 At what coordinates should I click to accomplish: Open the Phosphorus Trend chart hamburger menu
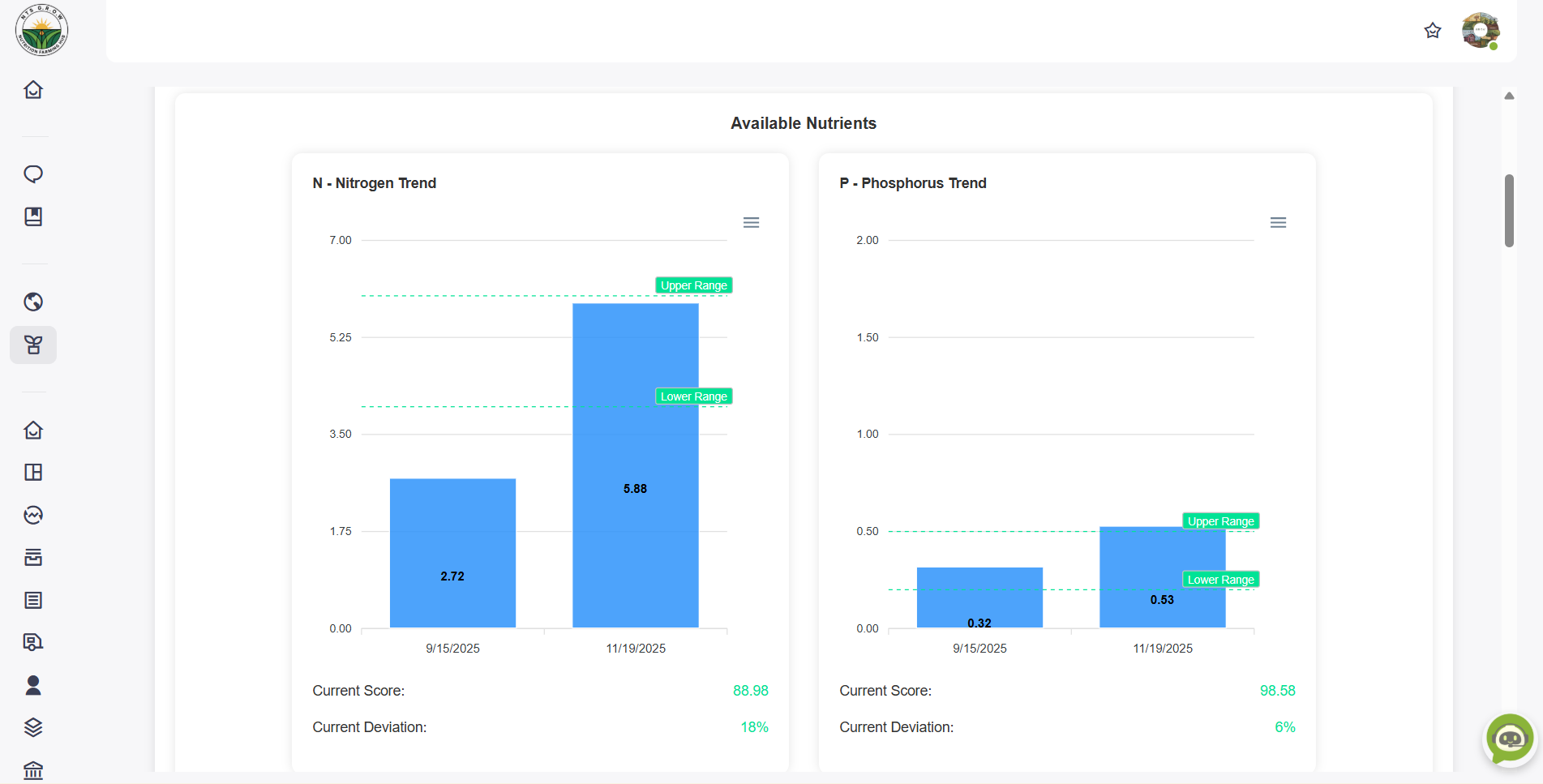coord(1278,222)
